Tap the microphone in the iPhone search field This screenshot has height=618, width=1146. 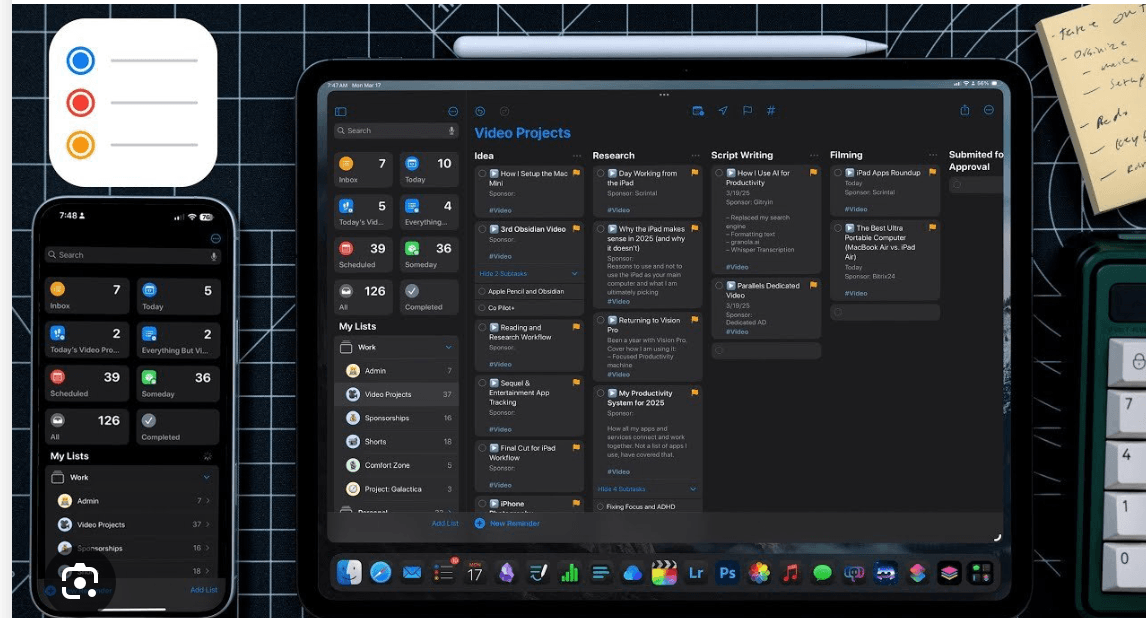213,256
